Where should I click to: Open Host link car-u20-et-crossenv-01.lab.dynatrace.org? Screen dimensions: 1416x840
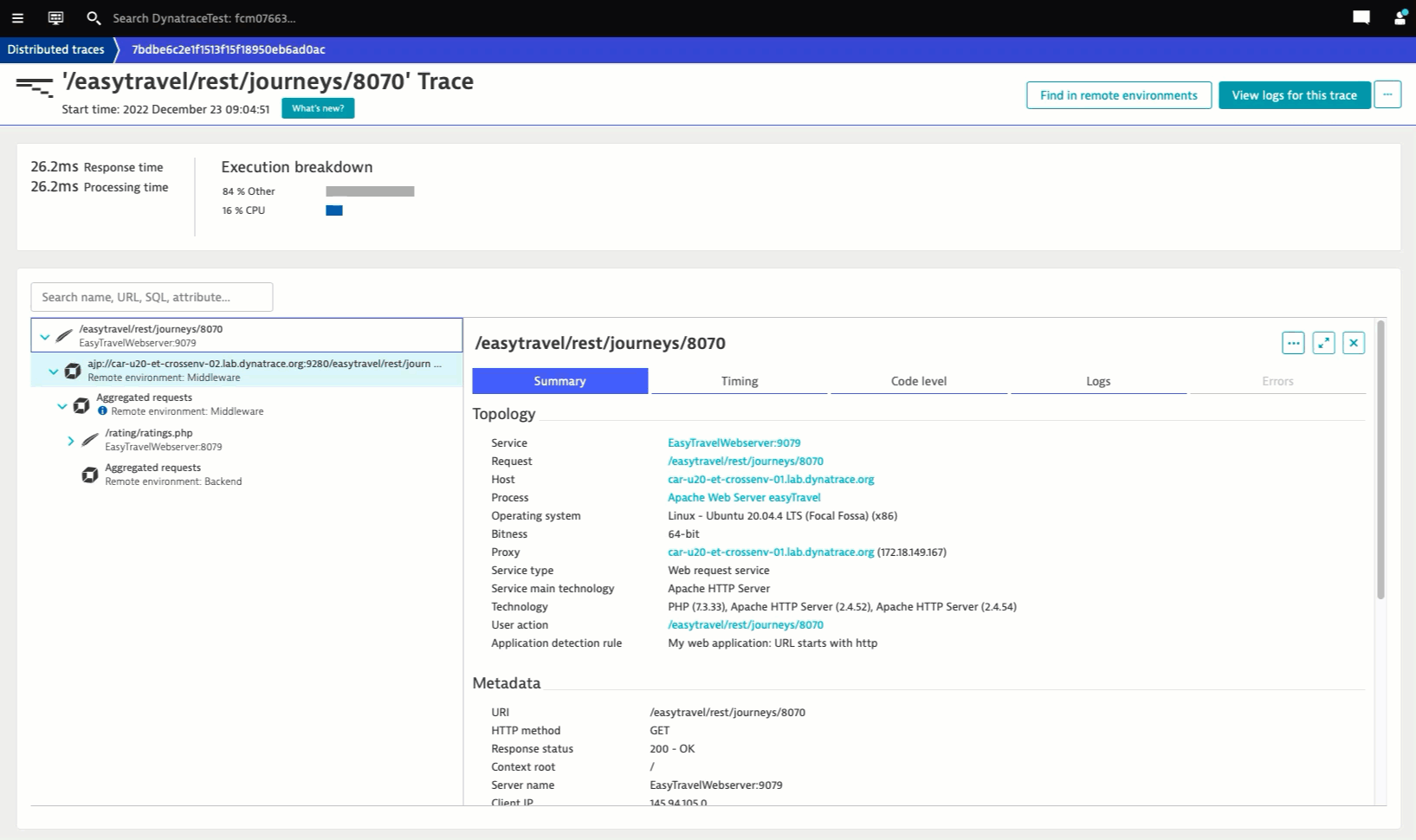pyautogui.click(x=771, y=479)
